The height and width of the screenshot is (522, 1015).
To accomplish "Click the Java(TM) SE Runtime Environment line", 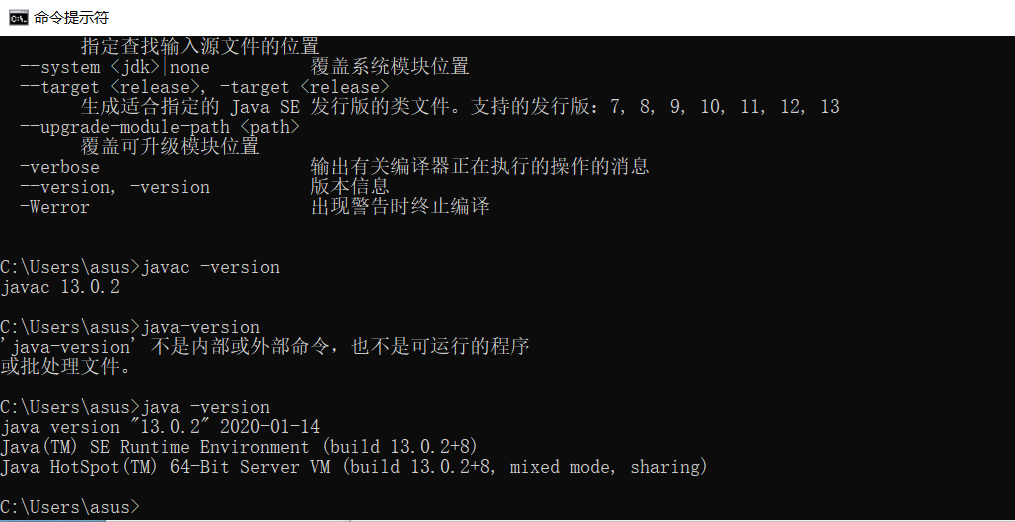I will (x=240, y=448).
